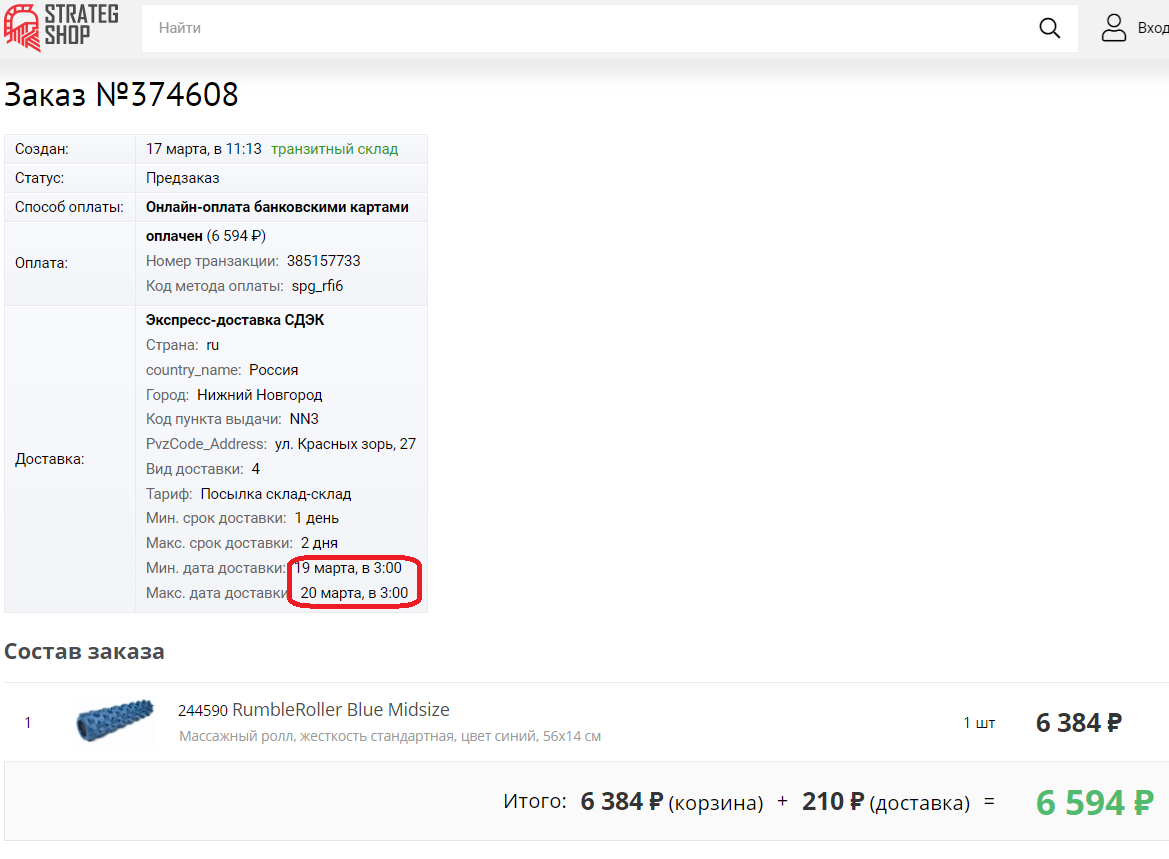Image resolution: width=1169 pixels, height=859 pixels.
Task: Select the Создан: row label
Action: 42,149
